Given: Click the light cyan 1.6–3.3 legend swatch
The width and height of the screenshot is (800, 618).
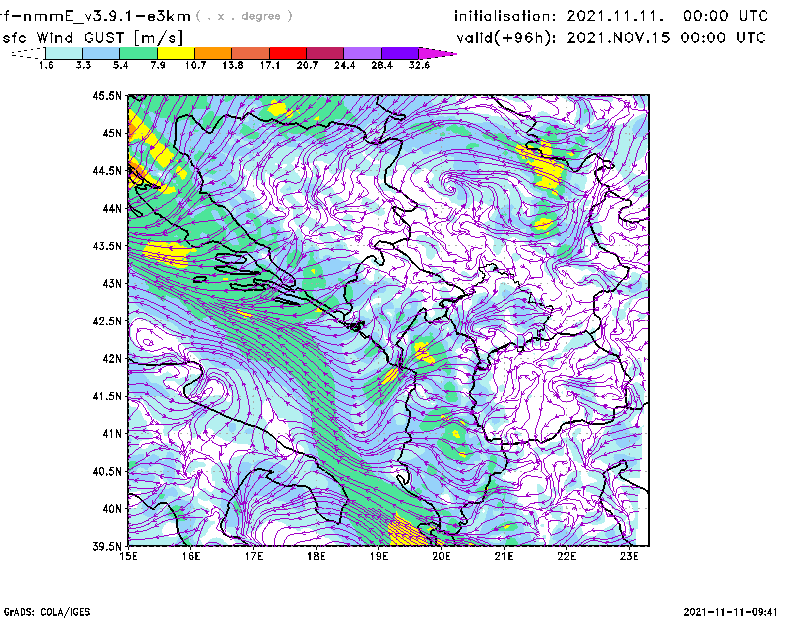Looking at the screenshot, I should [64, 53].
